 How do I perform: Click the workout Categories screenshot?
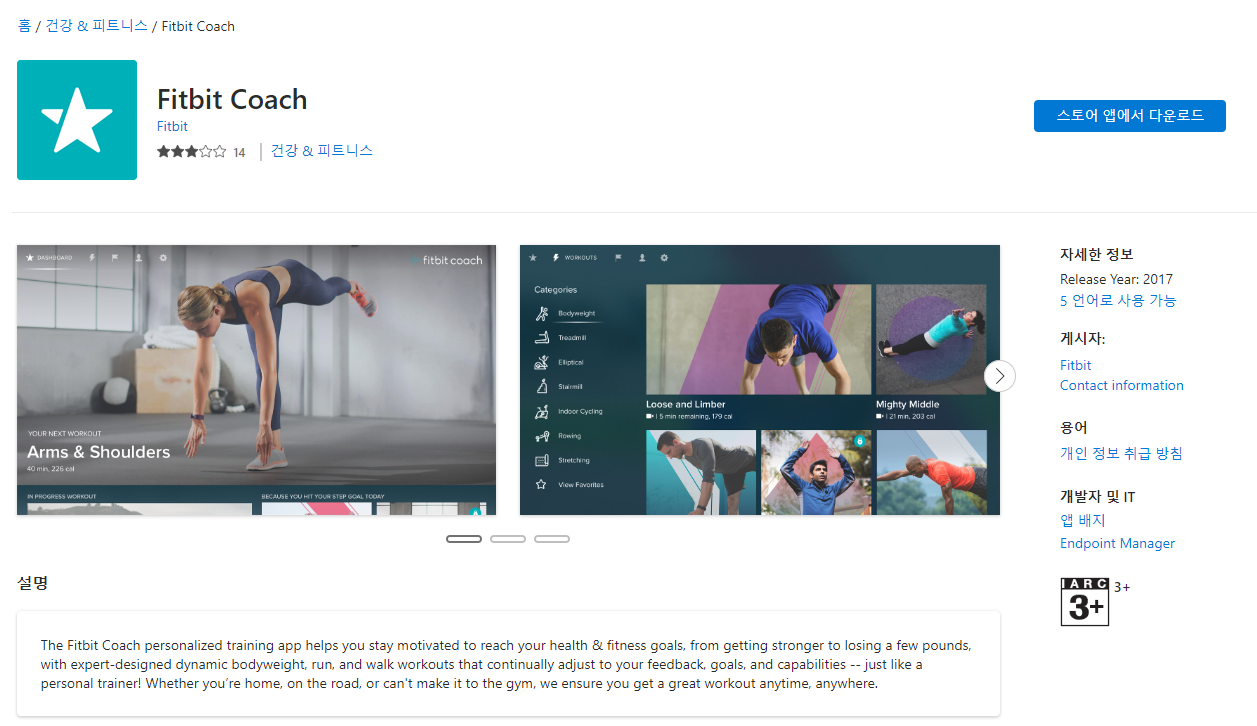759,380
